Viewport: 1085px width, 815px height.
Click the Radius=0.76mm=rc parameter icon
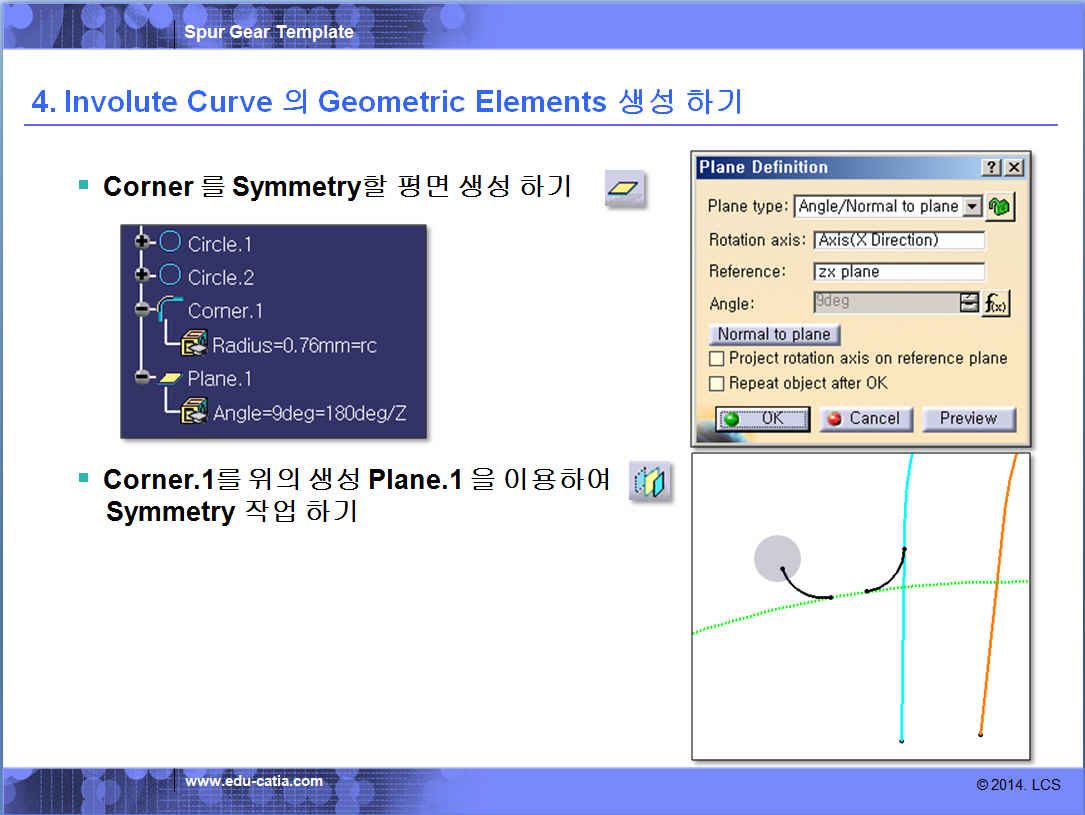[x=194, y=345]
